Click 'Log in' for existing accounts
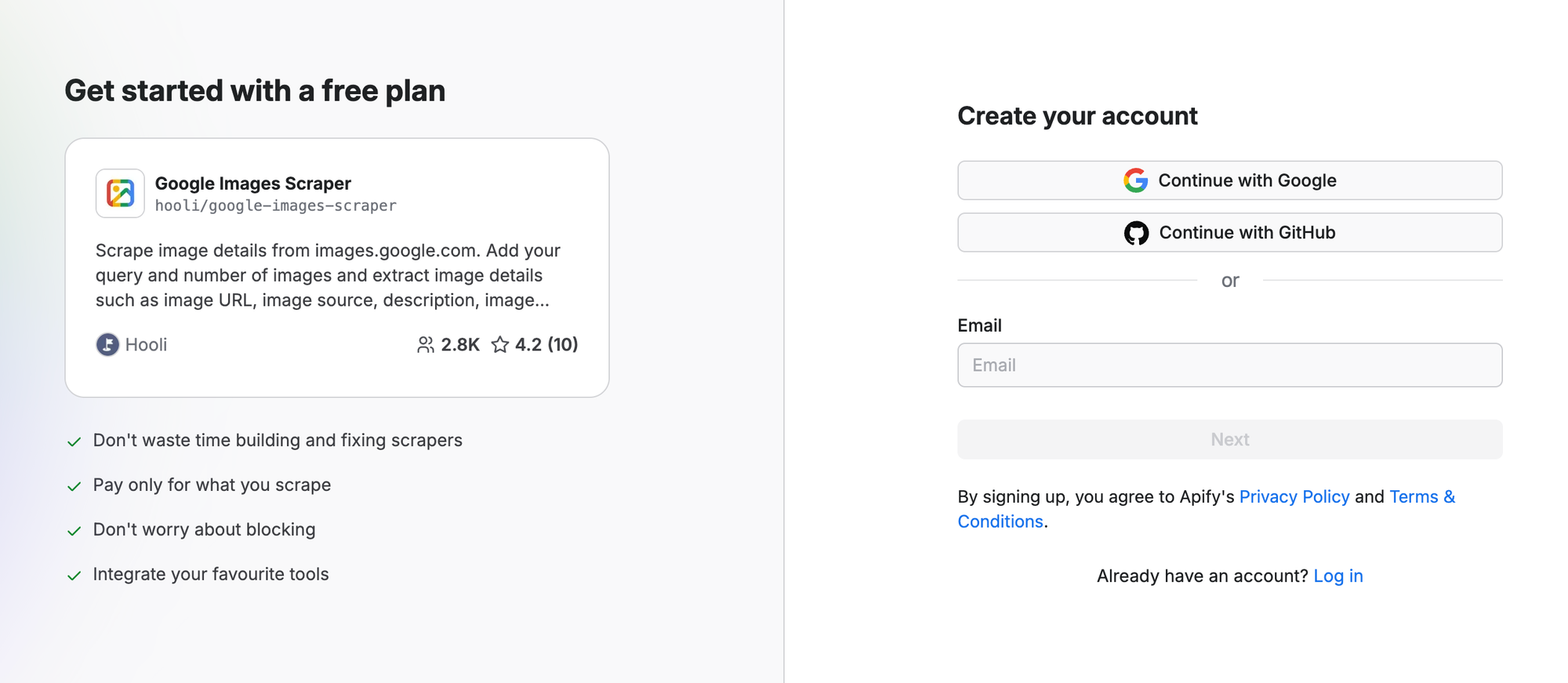Screen dimensions: 1568x683 pos(1338,576)
